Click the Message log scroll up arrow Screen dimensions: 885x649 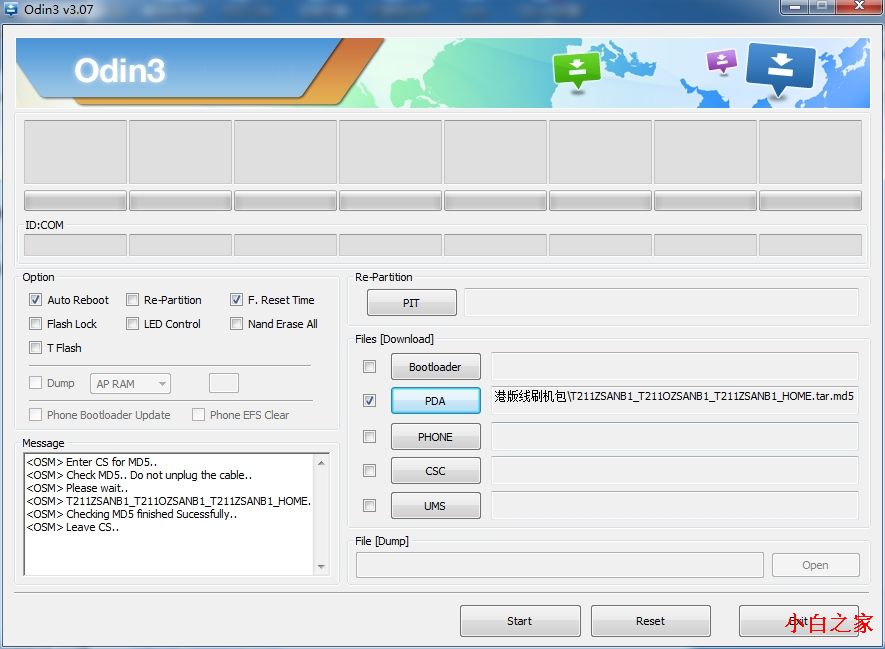click(321, 463)
